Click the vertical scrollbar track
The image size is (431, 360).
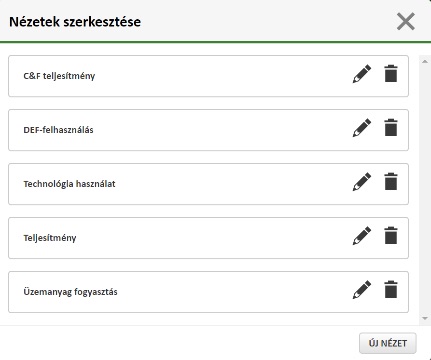[x=425, y=190]
